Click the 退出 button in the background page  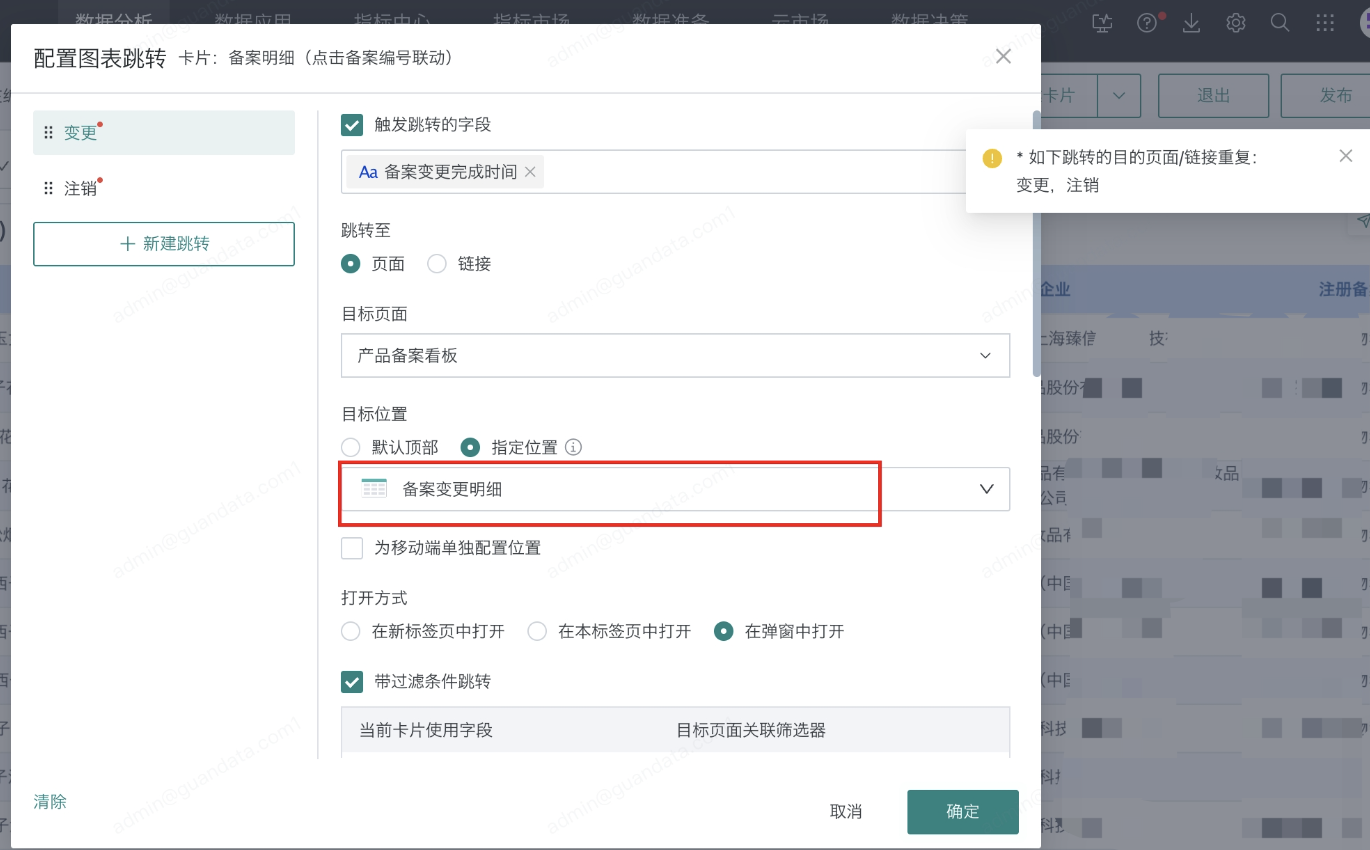1213,96
